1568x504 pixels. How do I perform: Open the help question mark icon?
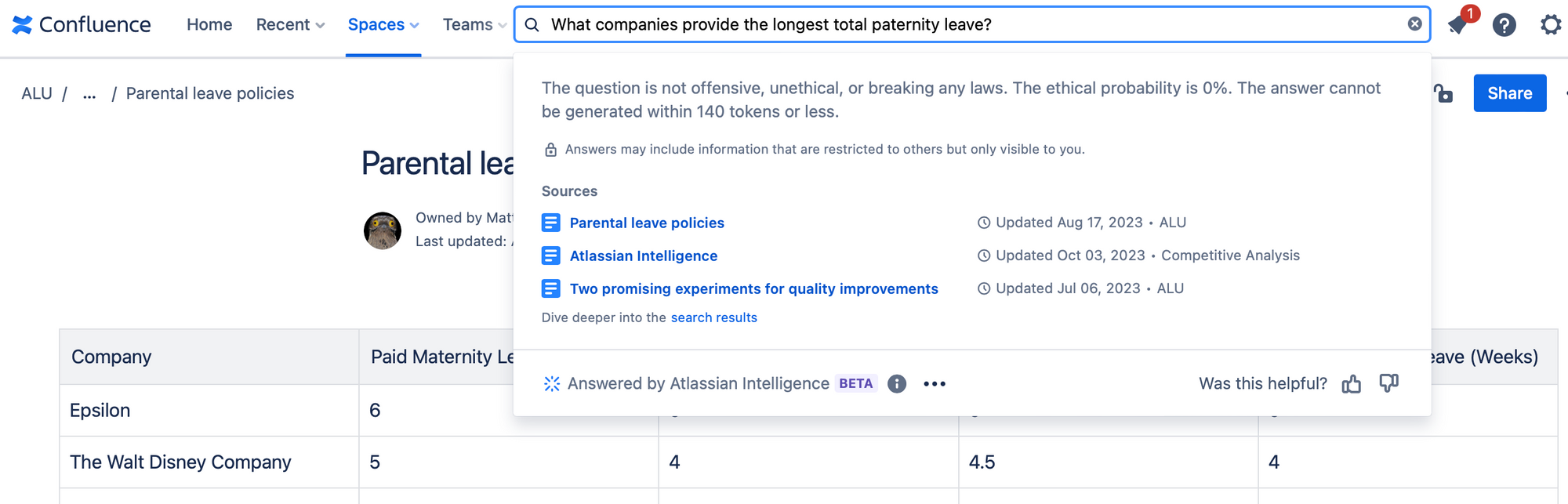(1504, 25)
